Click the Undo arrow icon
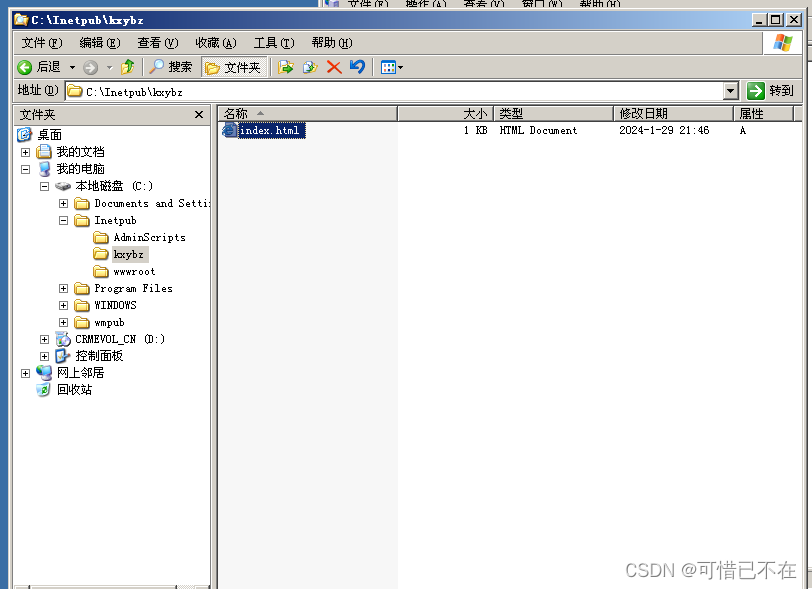Viewport: 812px width, 589px height. 357,67
